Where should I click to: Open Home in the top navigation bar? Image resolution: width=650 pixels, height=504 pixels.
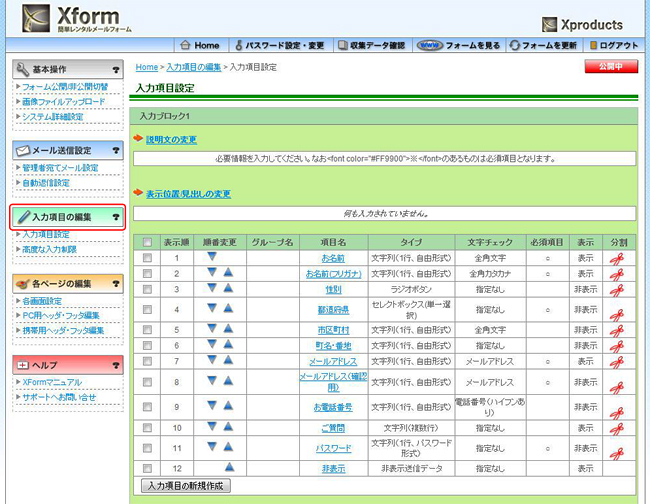point(200,45)
